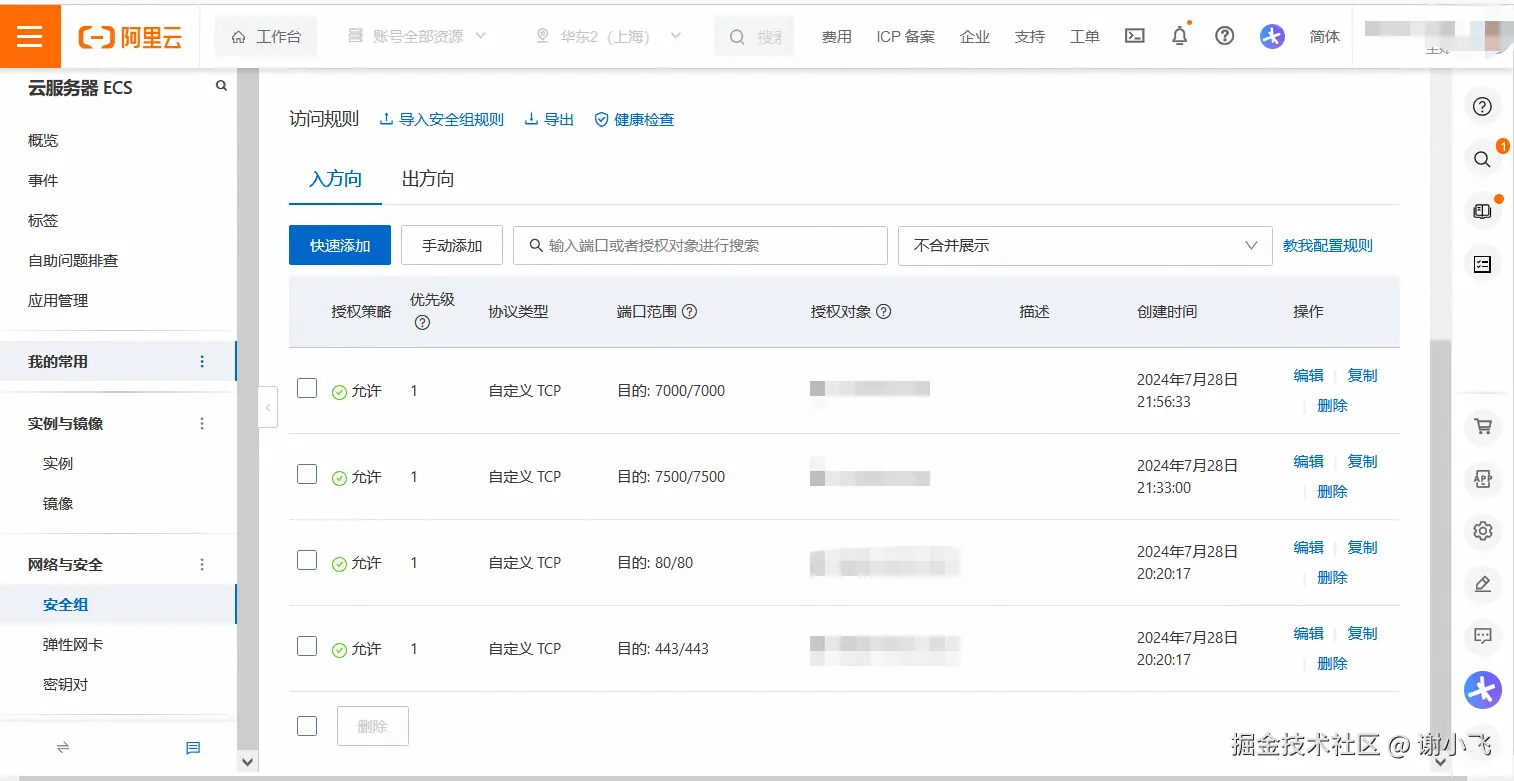Screen dimensions: 1514x781
Task: Delete the port 80/80 rule
Action: (x=1333, y=577)
